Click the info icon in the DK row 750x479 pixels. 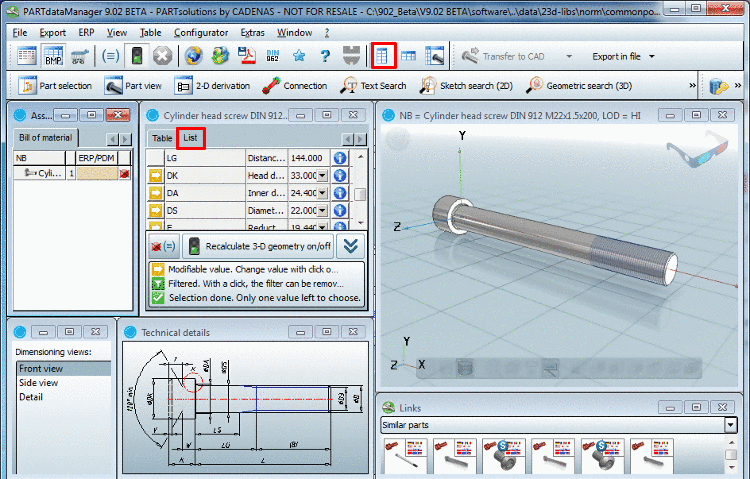tap(340, 176)
